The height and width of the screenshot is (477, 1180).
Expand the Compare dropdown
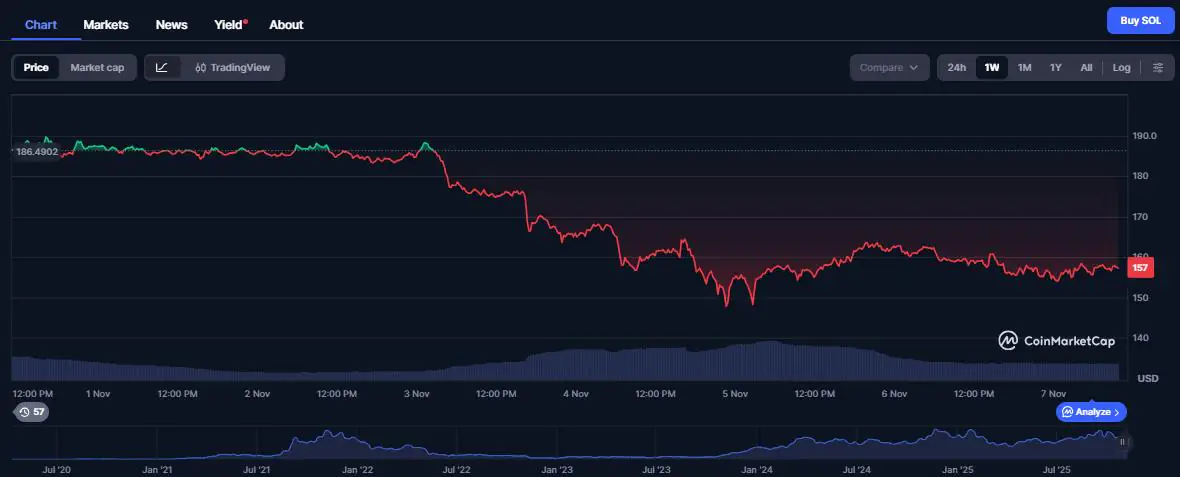(889, 68)
